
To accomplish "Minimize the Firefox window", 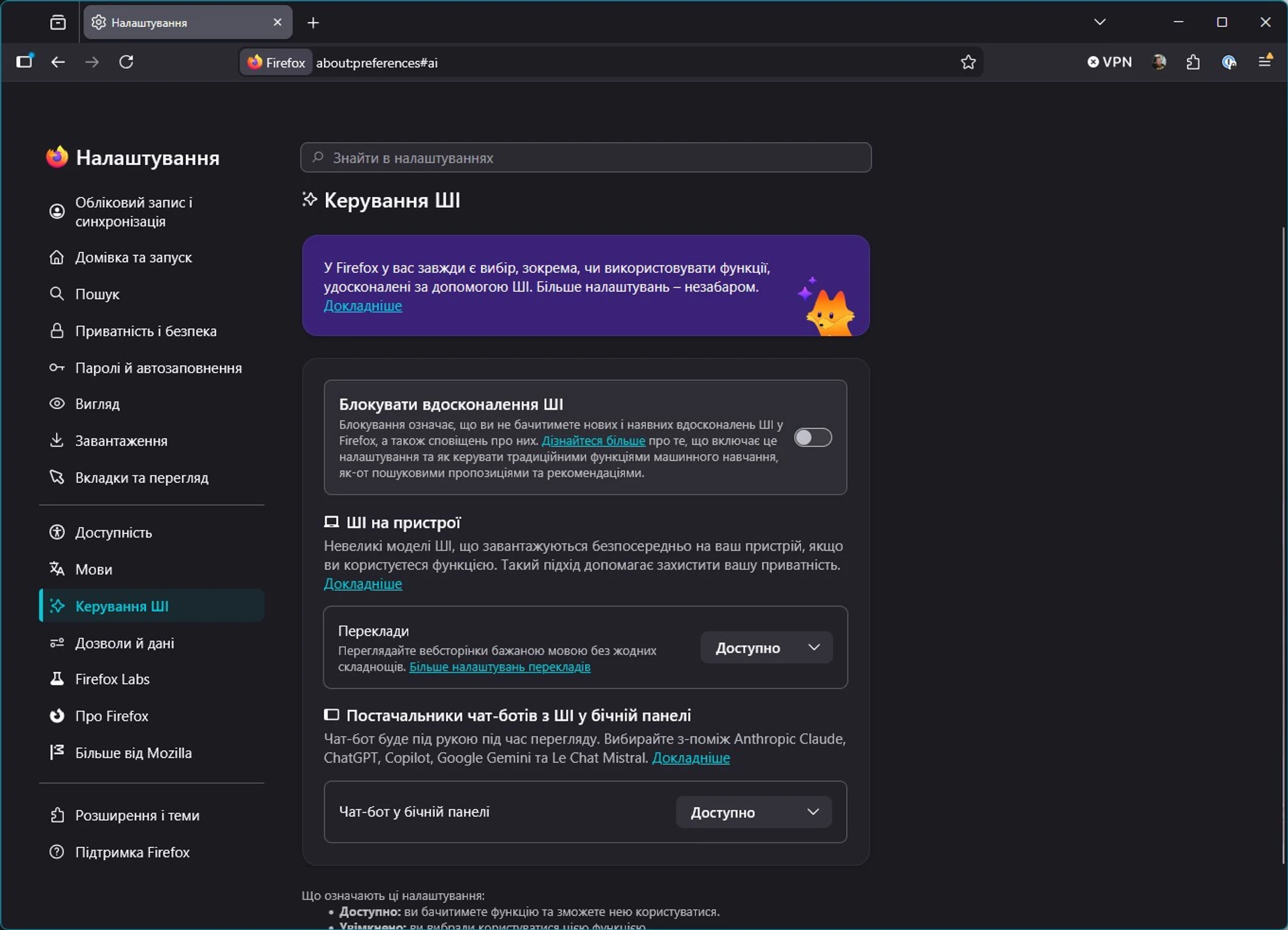I will pos(1178,22).
